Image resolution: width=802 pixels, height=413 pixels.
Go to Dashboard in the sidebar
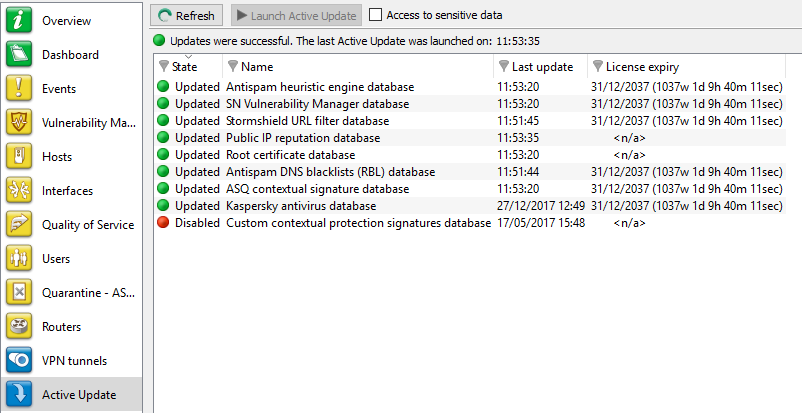(70, 54)
